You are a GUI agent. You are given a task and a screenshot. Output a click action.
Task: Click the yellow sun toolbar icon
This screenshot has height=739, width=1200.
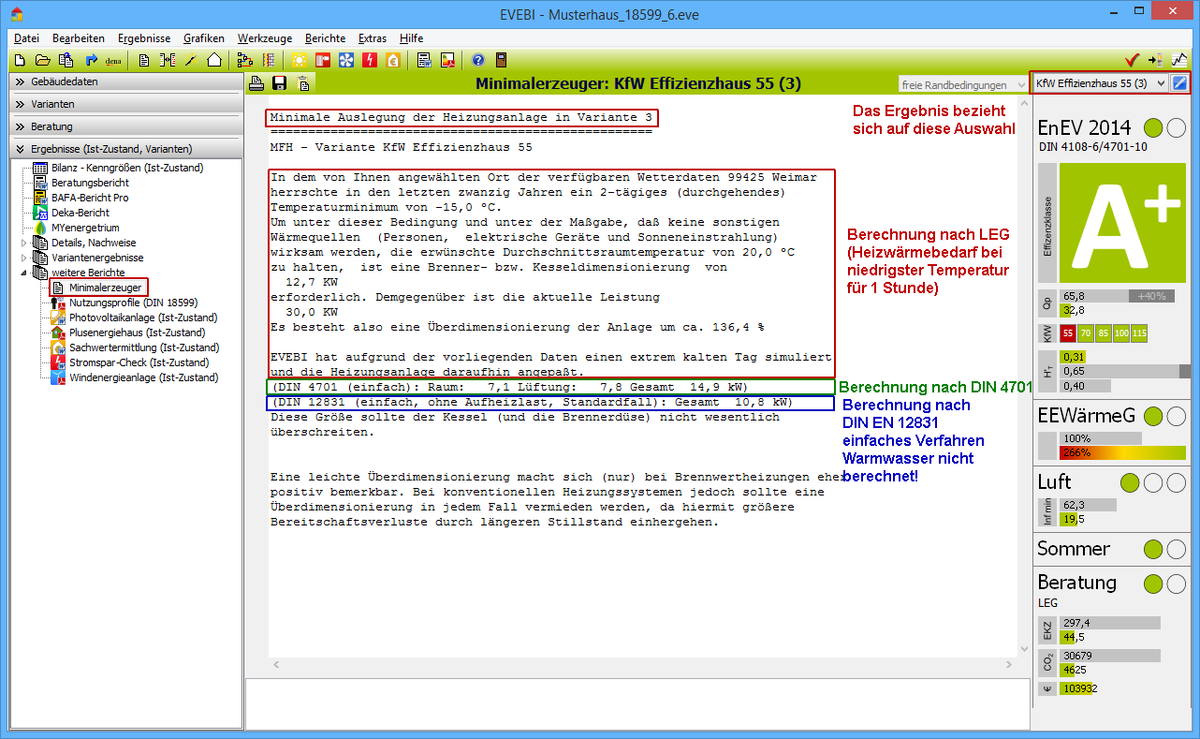(299, 60)
